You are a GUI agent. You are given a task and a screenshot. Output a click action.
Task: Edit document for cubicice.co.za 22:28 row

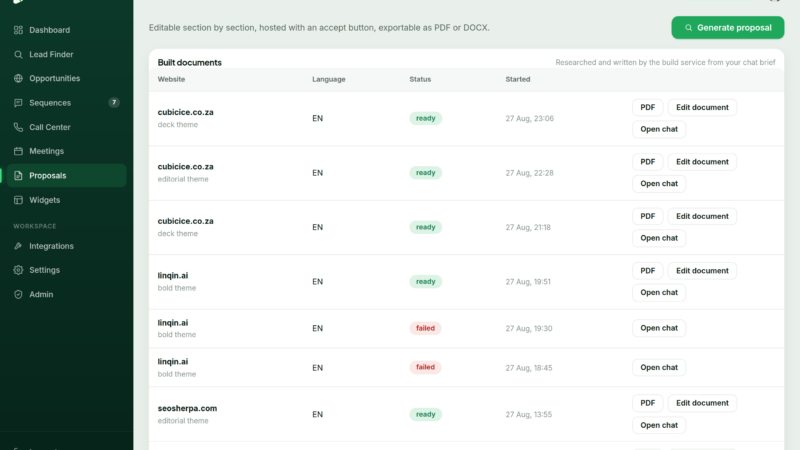coord(702,162)
